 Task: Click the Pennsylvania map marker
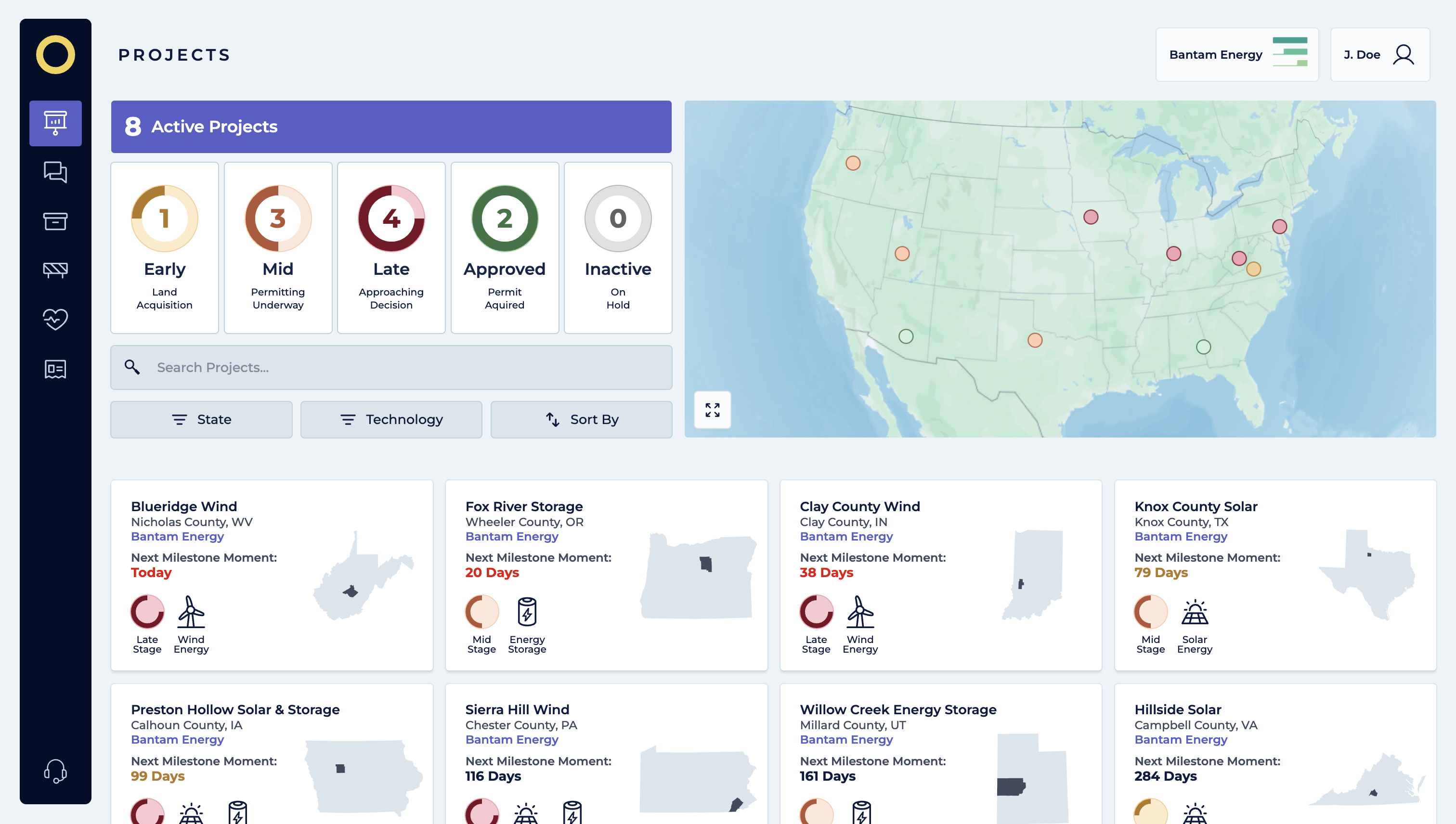(x=1280, y=226)
